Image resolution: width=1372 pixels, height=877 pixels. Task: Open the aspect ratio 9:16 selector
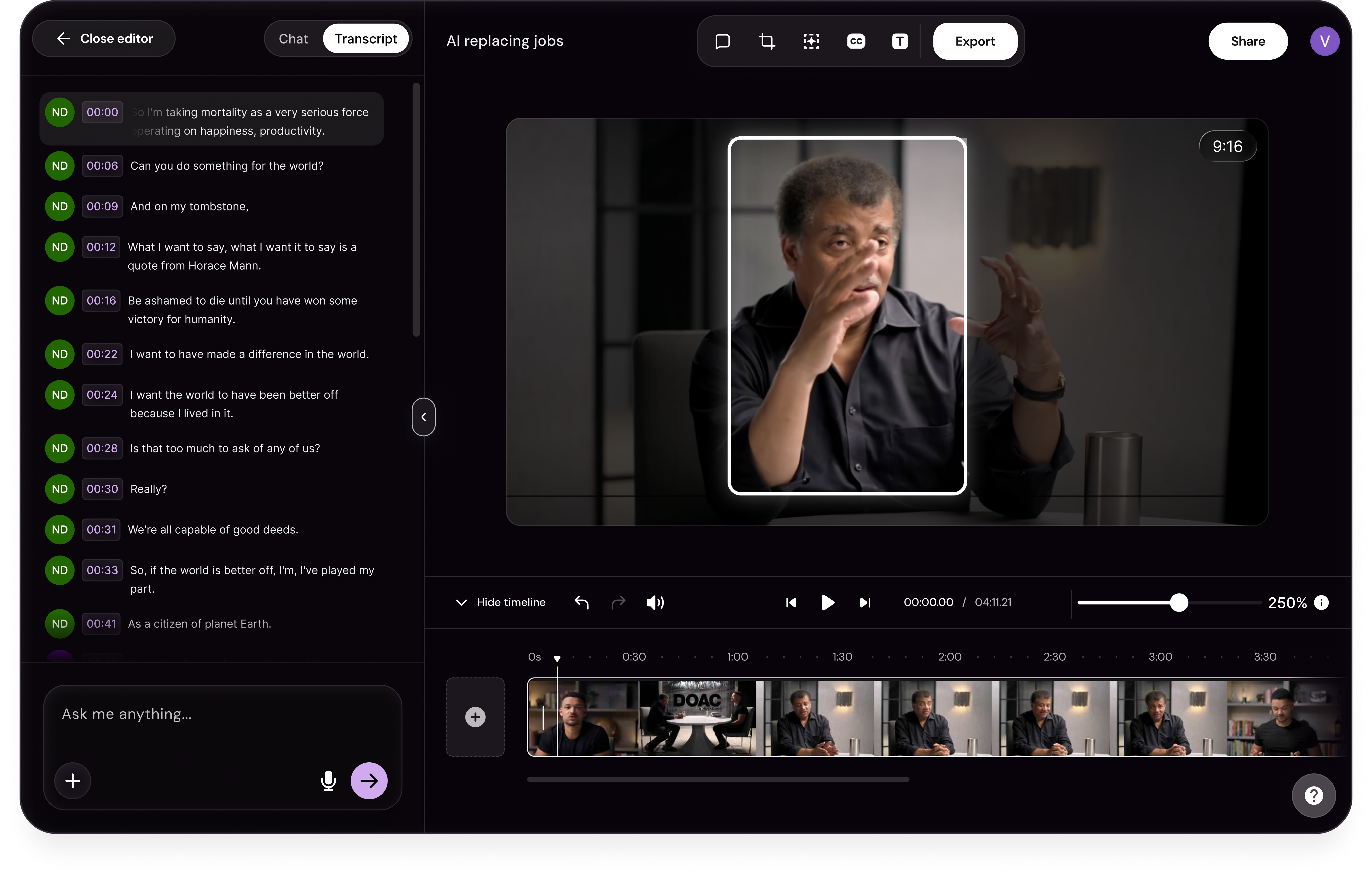(1227, 146)
